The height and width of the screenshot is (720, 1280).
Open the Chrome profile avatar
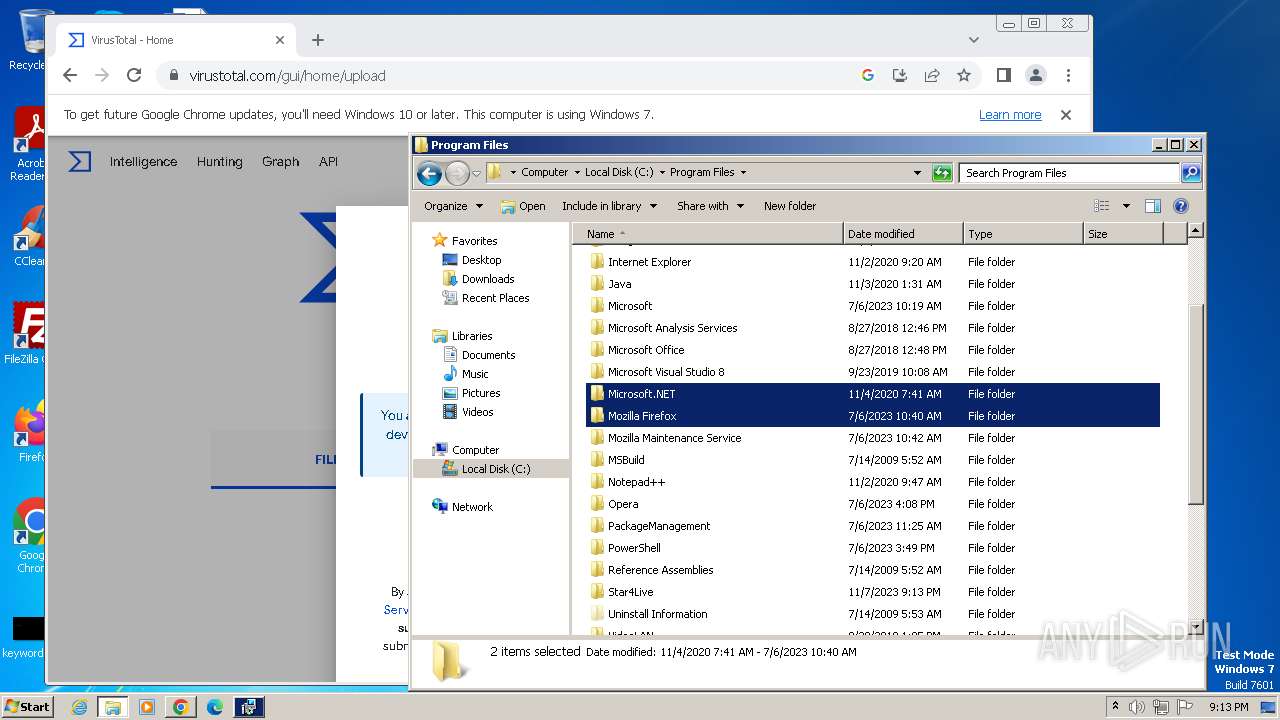point(1036,75)
